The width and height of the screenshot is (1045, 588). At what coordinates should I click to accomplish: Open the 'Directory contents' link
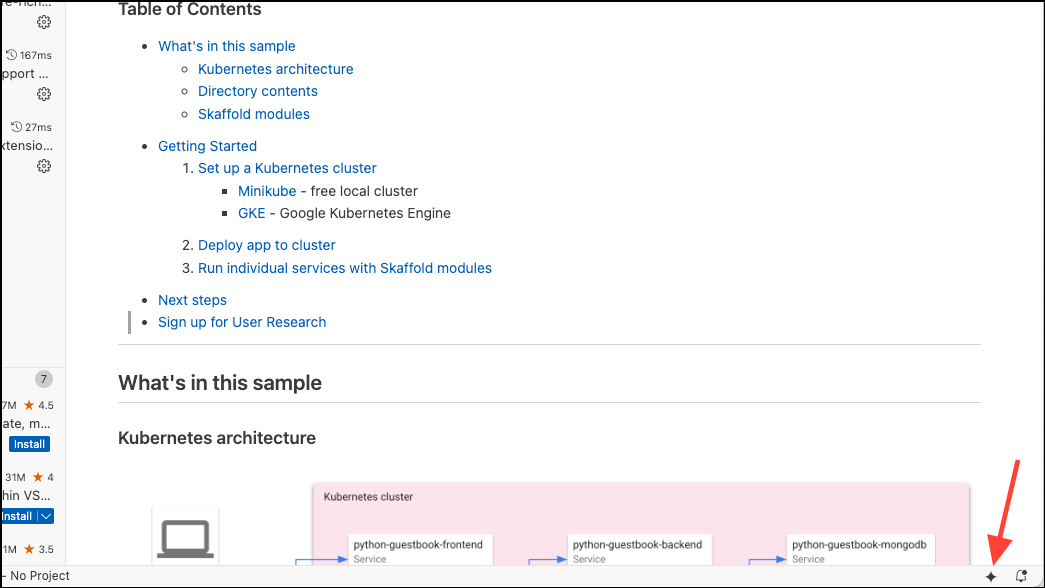point(257,91)
